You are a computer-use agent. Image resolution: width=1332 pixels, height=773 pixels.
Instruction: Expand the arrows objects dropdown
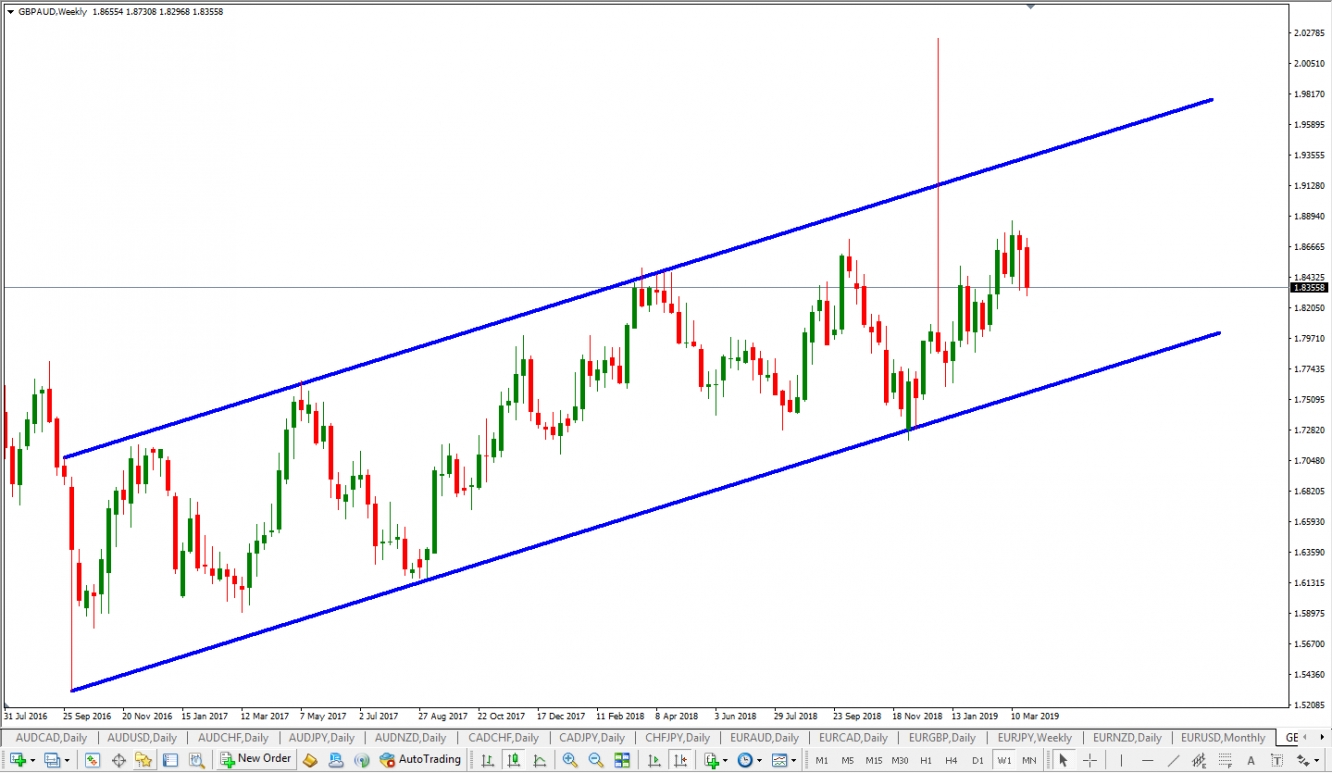1317,760
